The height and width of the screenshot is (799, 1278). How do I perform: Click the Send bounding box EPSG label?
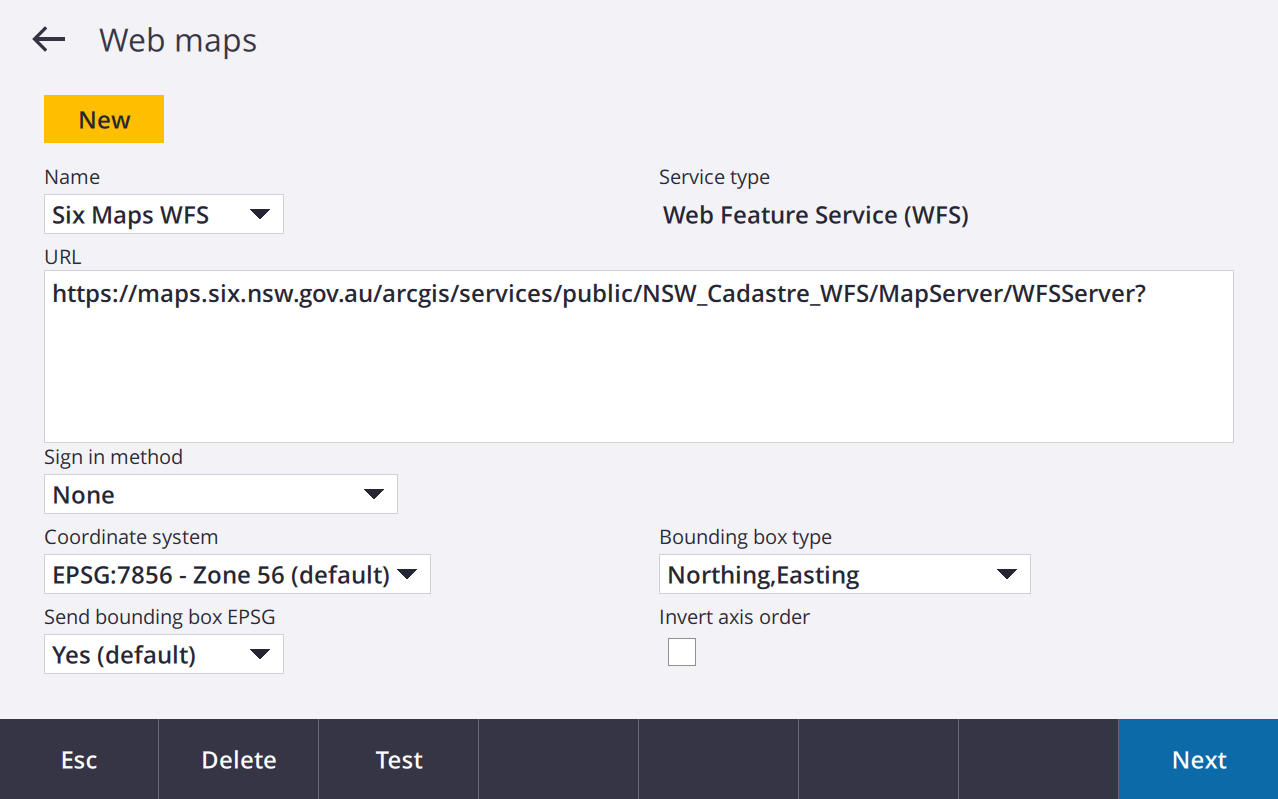[x=160, y=617]
